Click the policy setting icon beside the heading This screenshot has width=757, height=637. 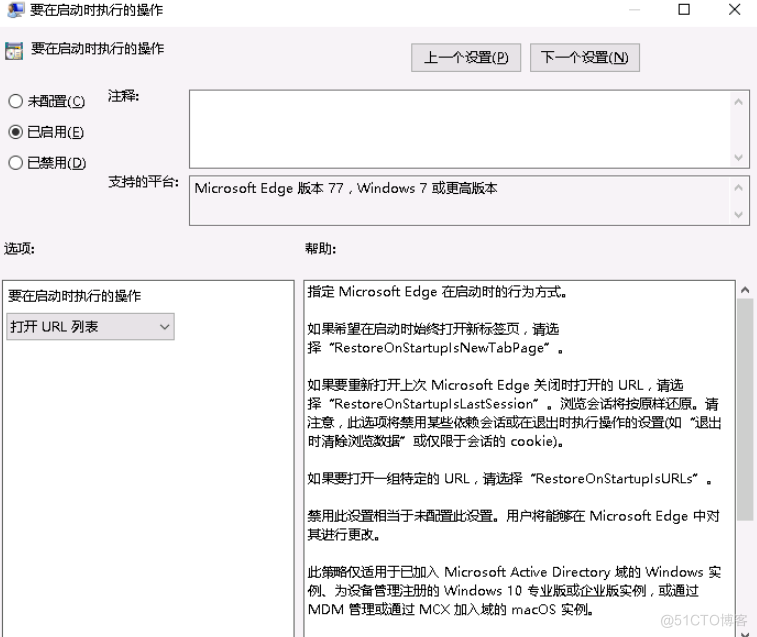coord(14,51)
